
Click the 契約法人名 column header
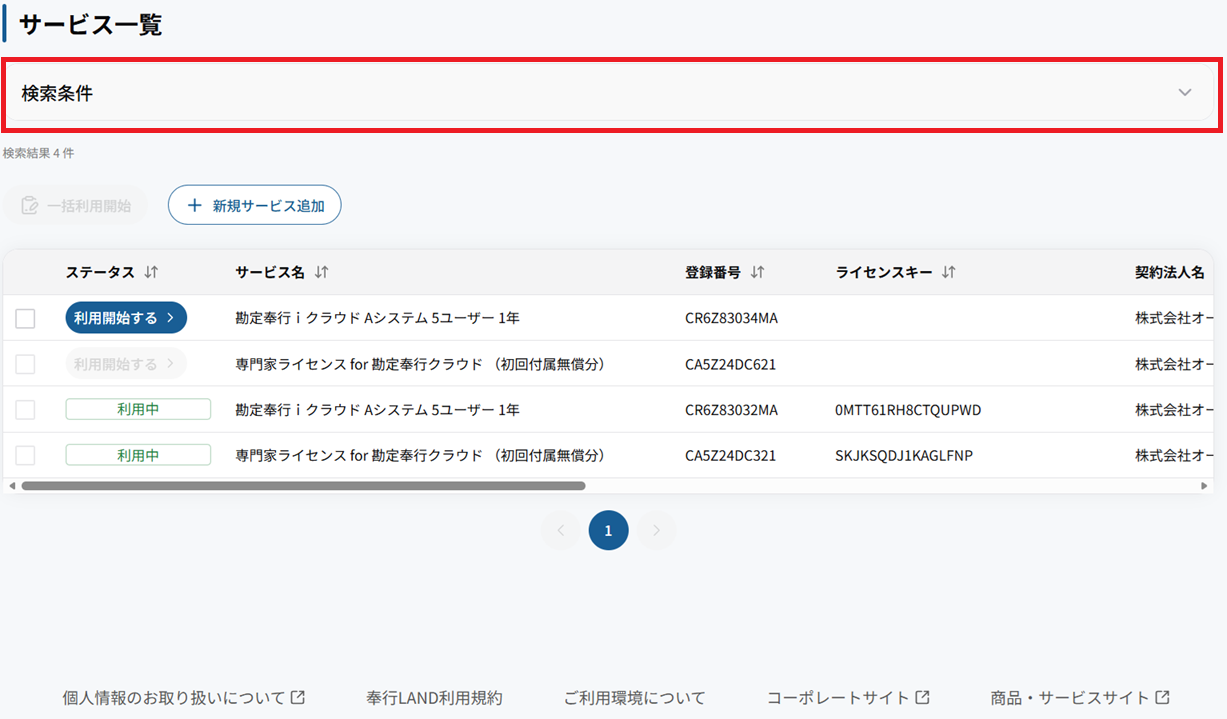(1170, 272)
